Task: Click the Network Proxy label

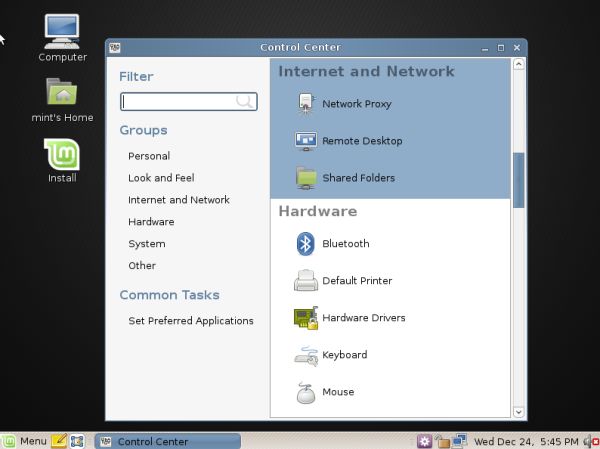Action: point(357,104)
